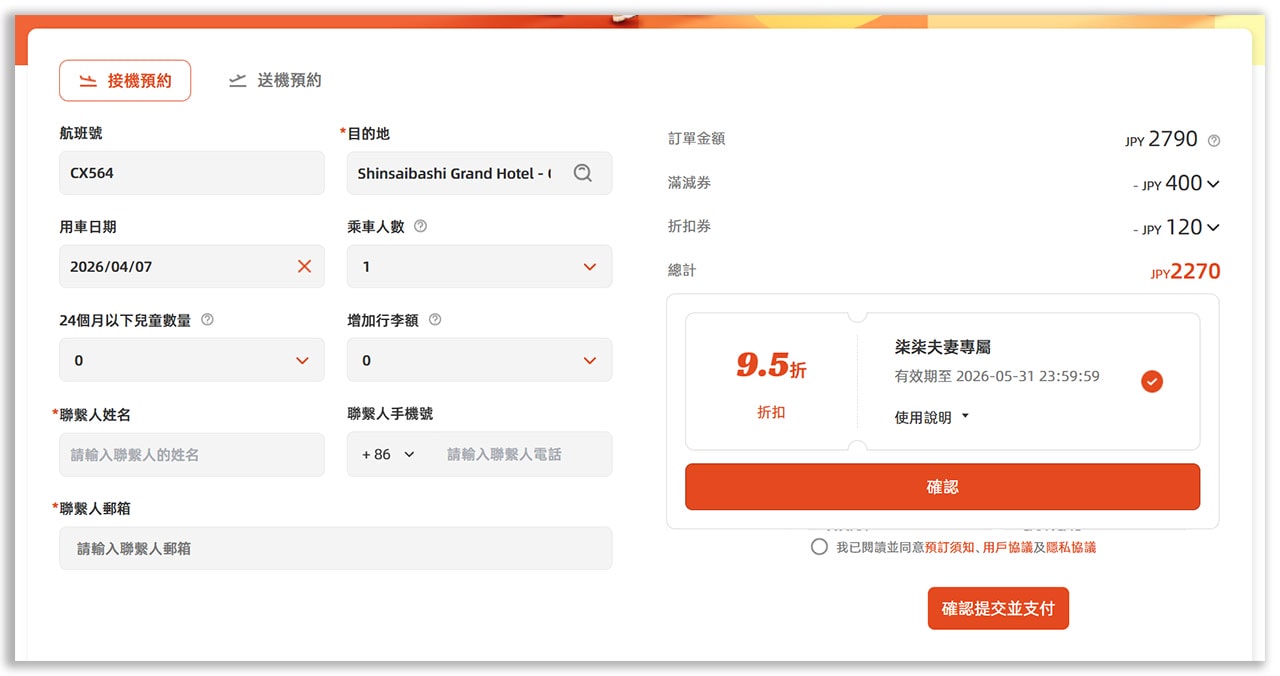Click help icon next to 增加行李額
1280x676 pixels.
click(x=435, y=321)
